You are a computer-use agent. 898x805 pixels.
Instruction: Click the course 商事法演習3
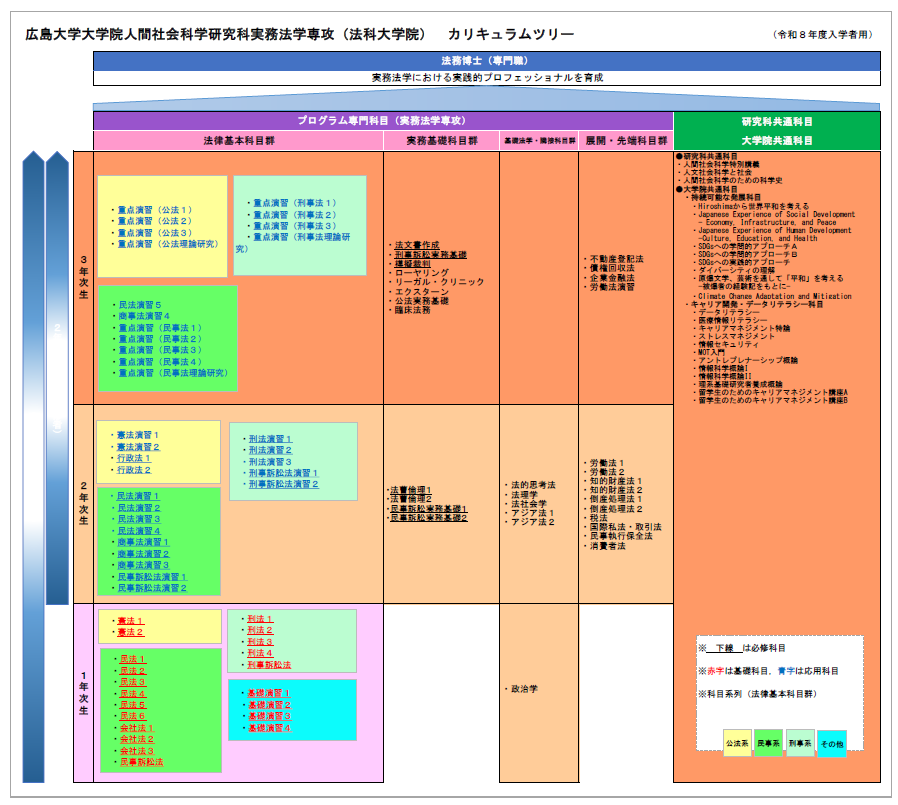pyautogui.click(x=143, y=565)
